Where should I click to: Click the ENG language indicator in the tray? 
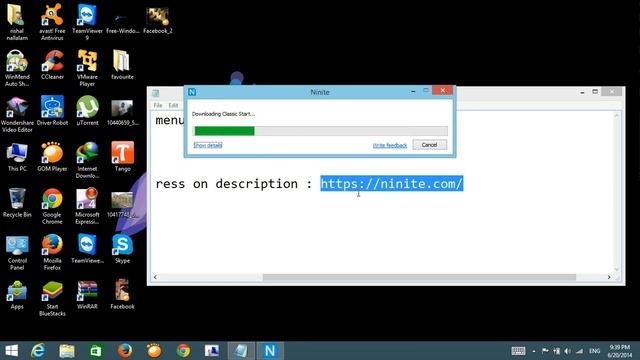click(595, 351)
